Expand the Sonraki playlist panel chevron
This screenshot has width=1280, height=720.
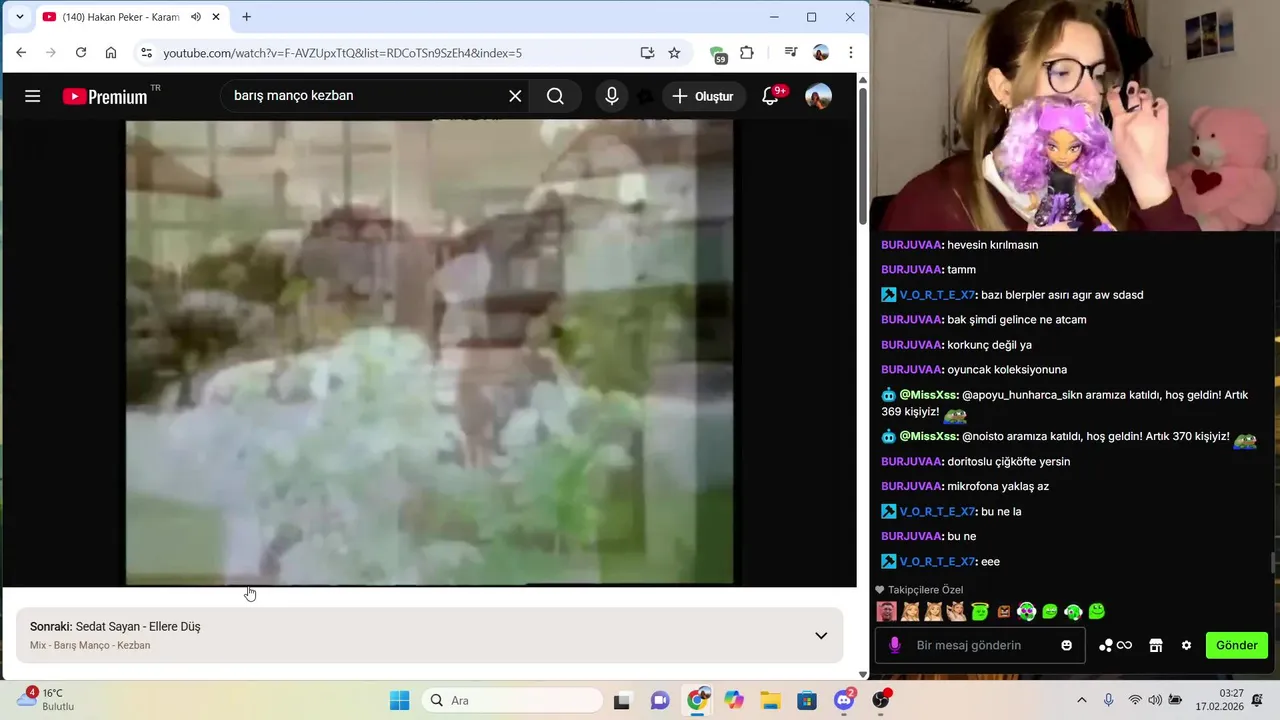[821, 635]
